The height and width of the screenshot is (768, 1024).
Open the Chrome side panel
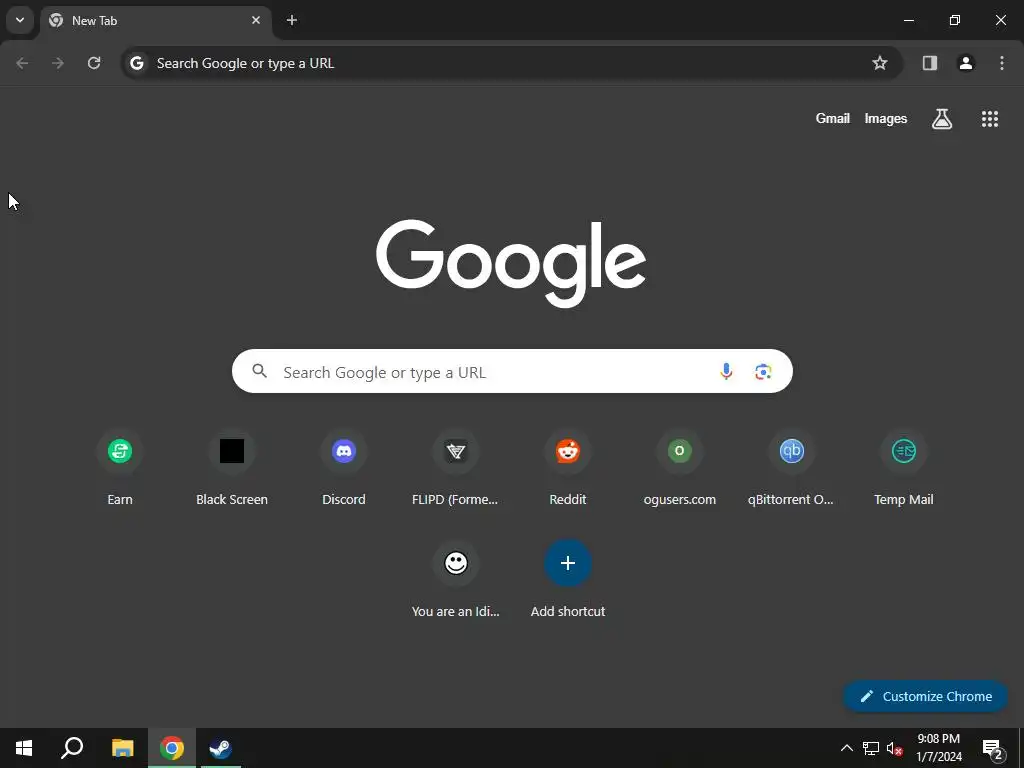tap(930, 63)
